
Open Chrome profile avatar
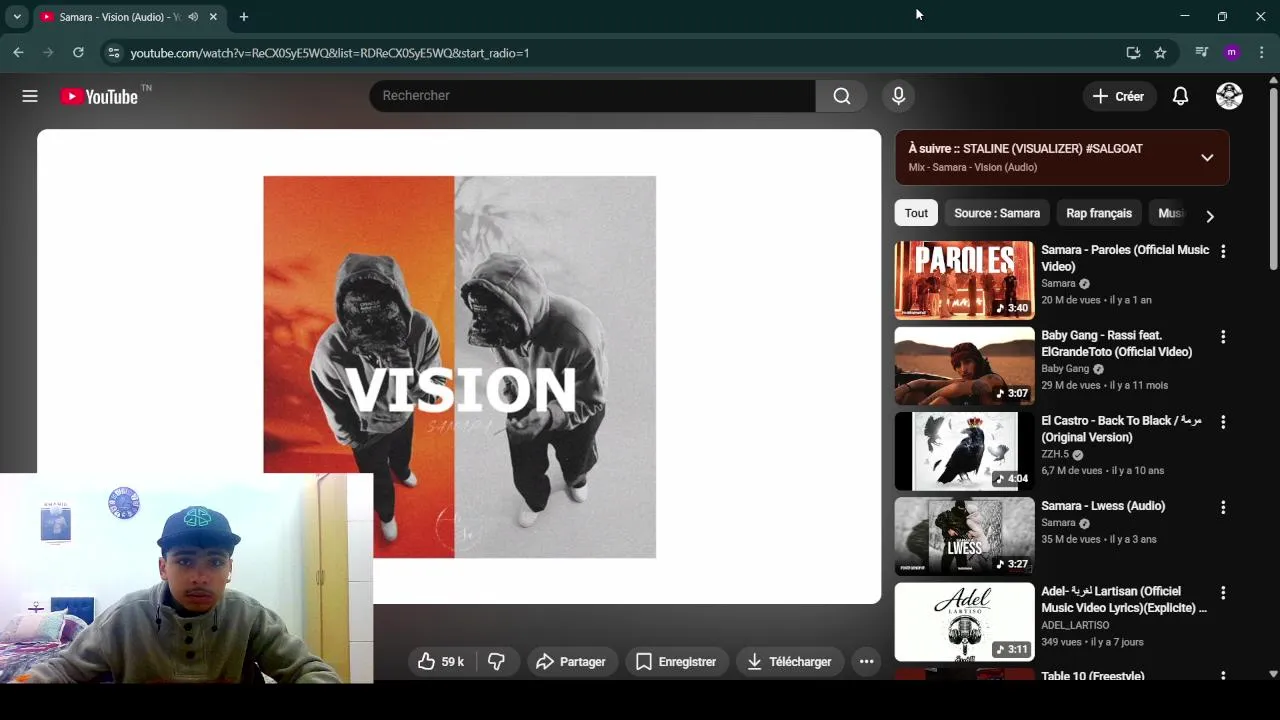pyautogui.click(x=1231, y=52)
